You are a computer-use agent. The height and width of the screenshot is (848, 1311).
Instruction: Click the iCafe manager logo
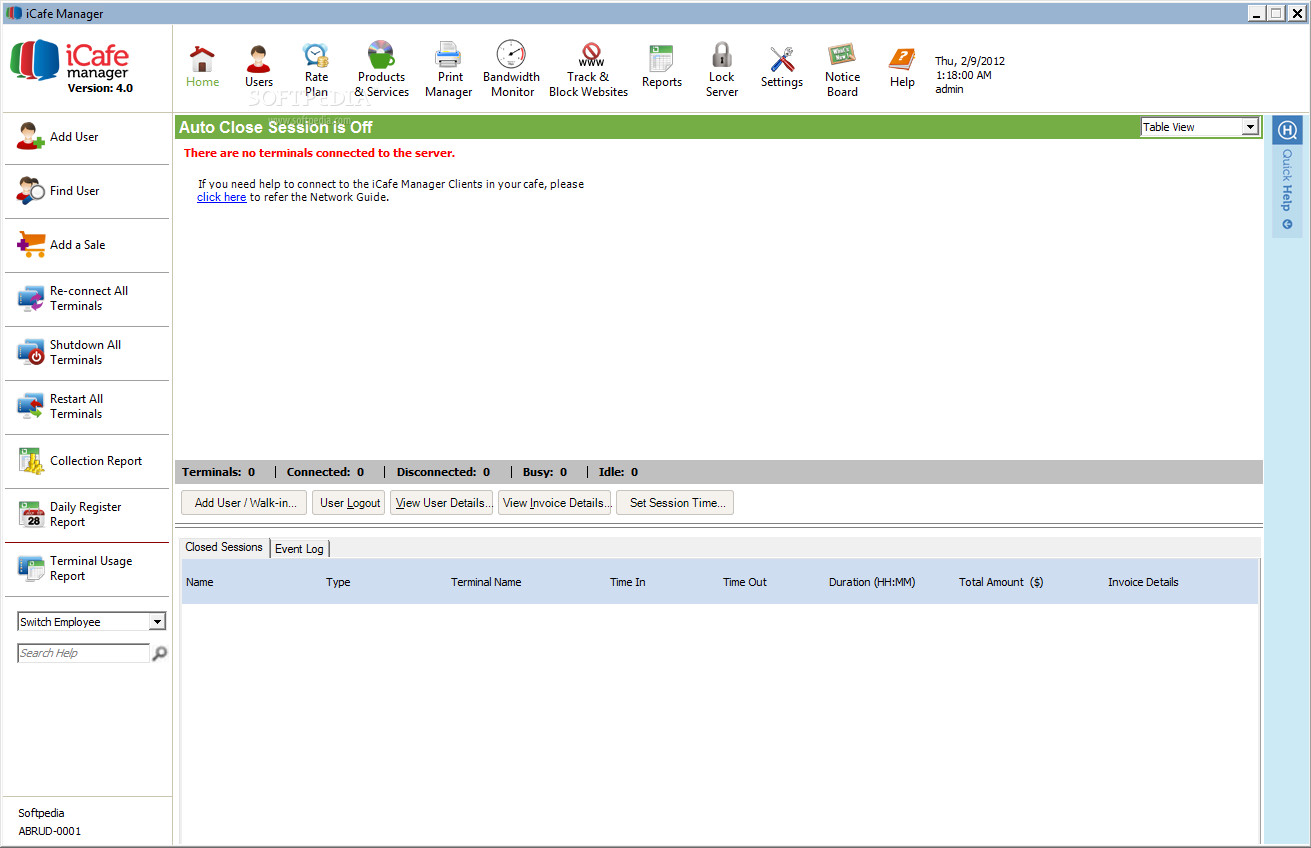tap(69, 66)
